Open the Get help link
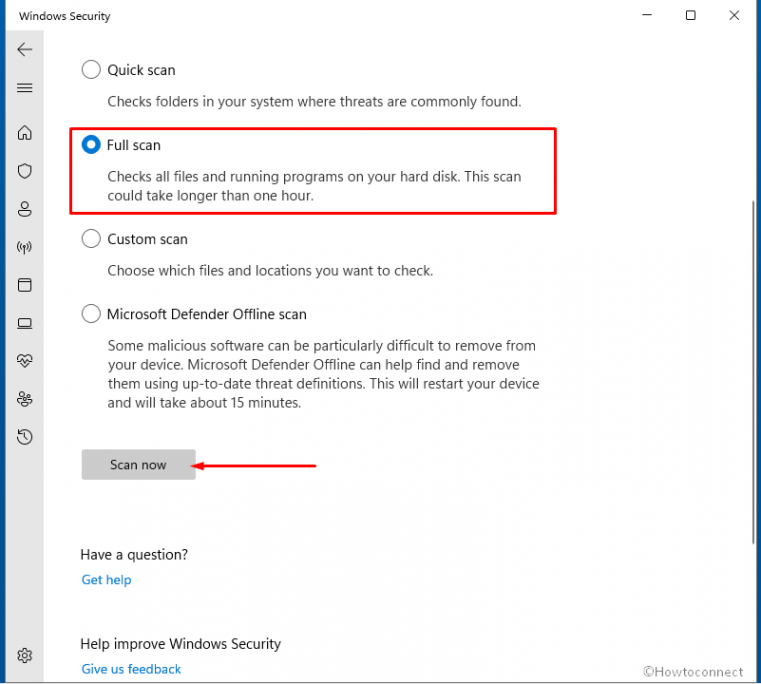The width and height of the screenshot is (761, 684). [106, 580]
